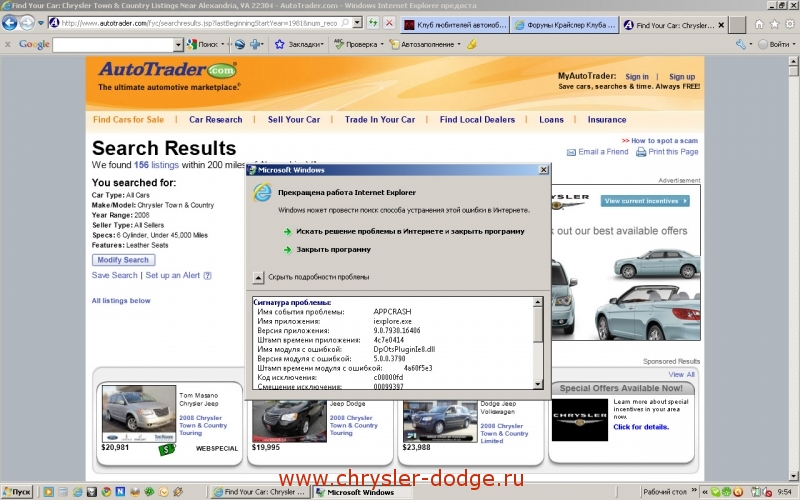Screen dimensions: 800x500
Task: Expand hidden tray icons chevron
Action: (x=705, y=492)
